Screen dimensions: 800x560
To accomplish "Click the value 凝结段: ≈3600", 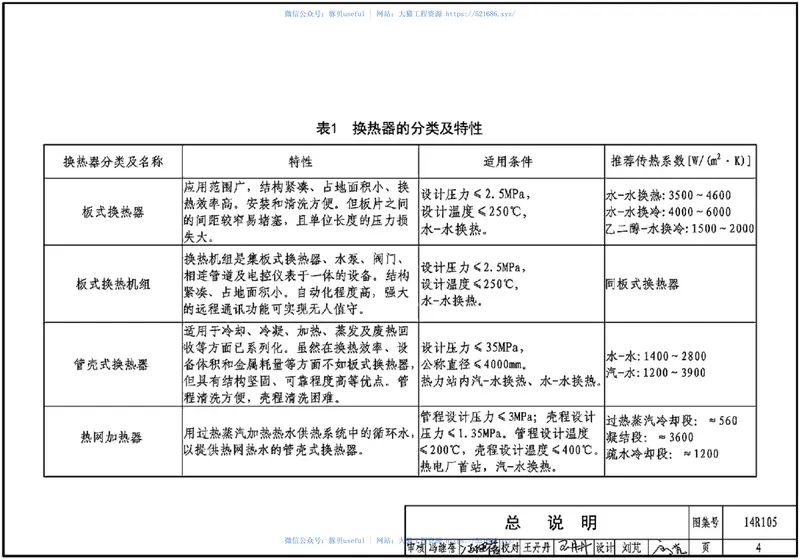I will tap(650, 437).
